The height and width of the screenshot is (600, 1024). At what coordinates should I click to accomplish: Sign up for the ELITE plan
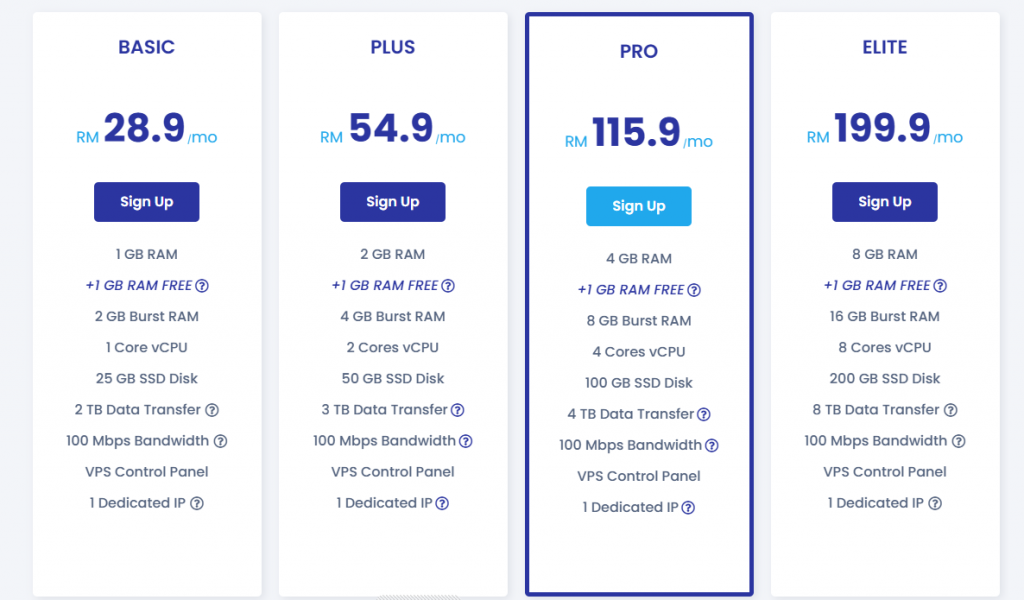coord(884,201)
